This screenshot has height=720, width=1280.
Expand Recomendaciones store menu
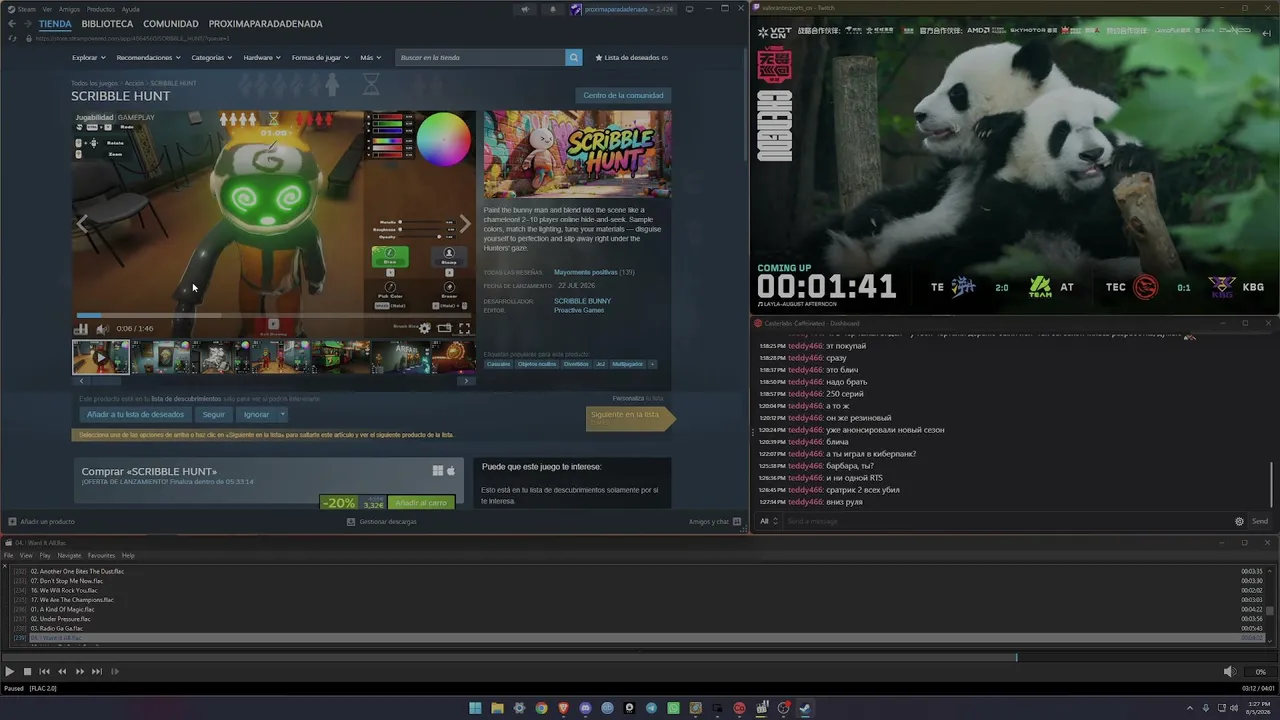click(x=148, y=58)
